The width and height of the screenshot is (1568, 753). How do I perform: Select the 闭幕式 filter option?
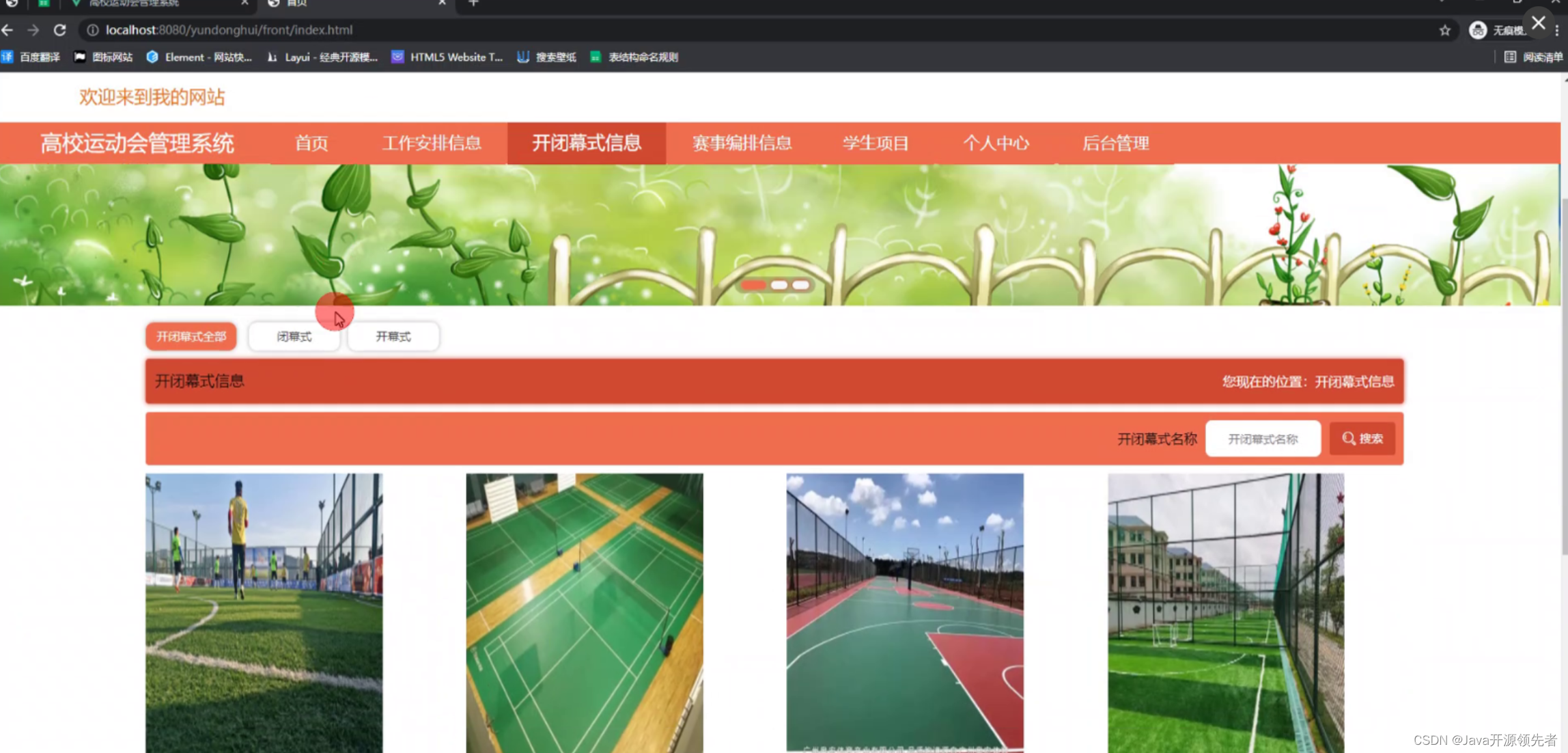[x=294, y=336]
